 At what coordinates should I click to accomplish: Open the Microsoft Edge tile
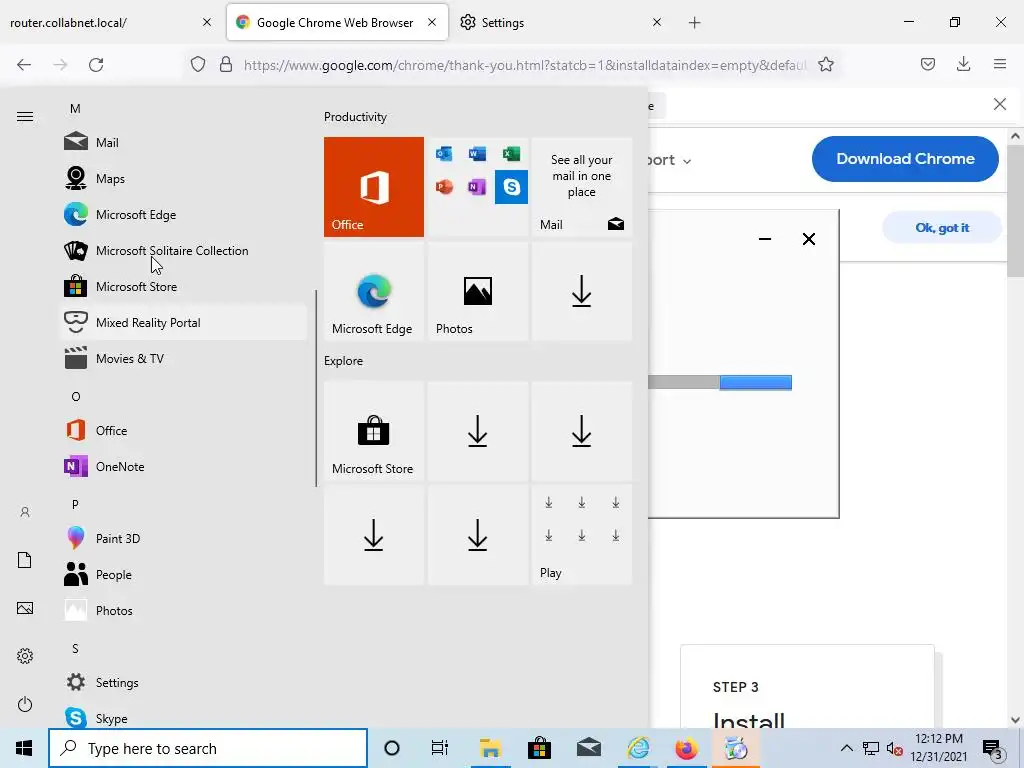(x=374, y=291)
